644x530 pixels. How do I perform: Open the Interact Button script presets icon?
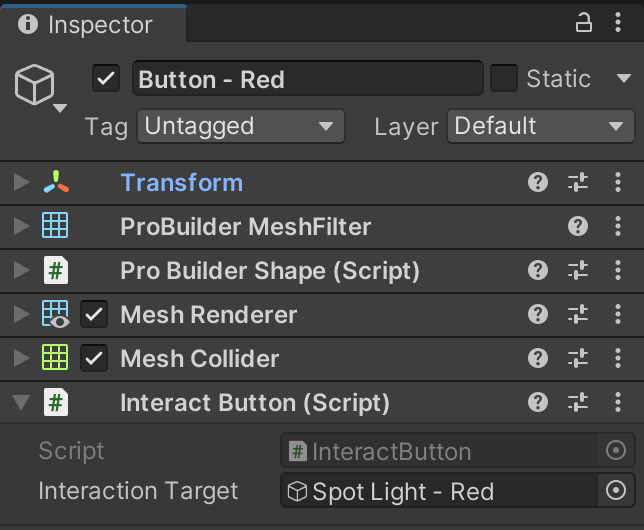point(578,402)
